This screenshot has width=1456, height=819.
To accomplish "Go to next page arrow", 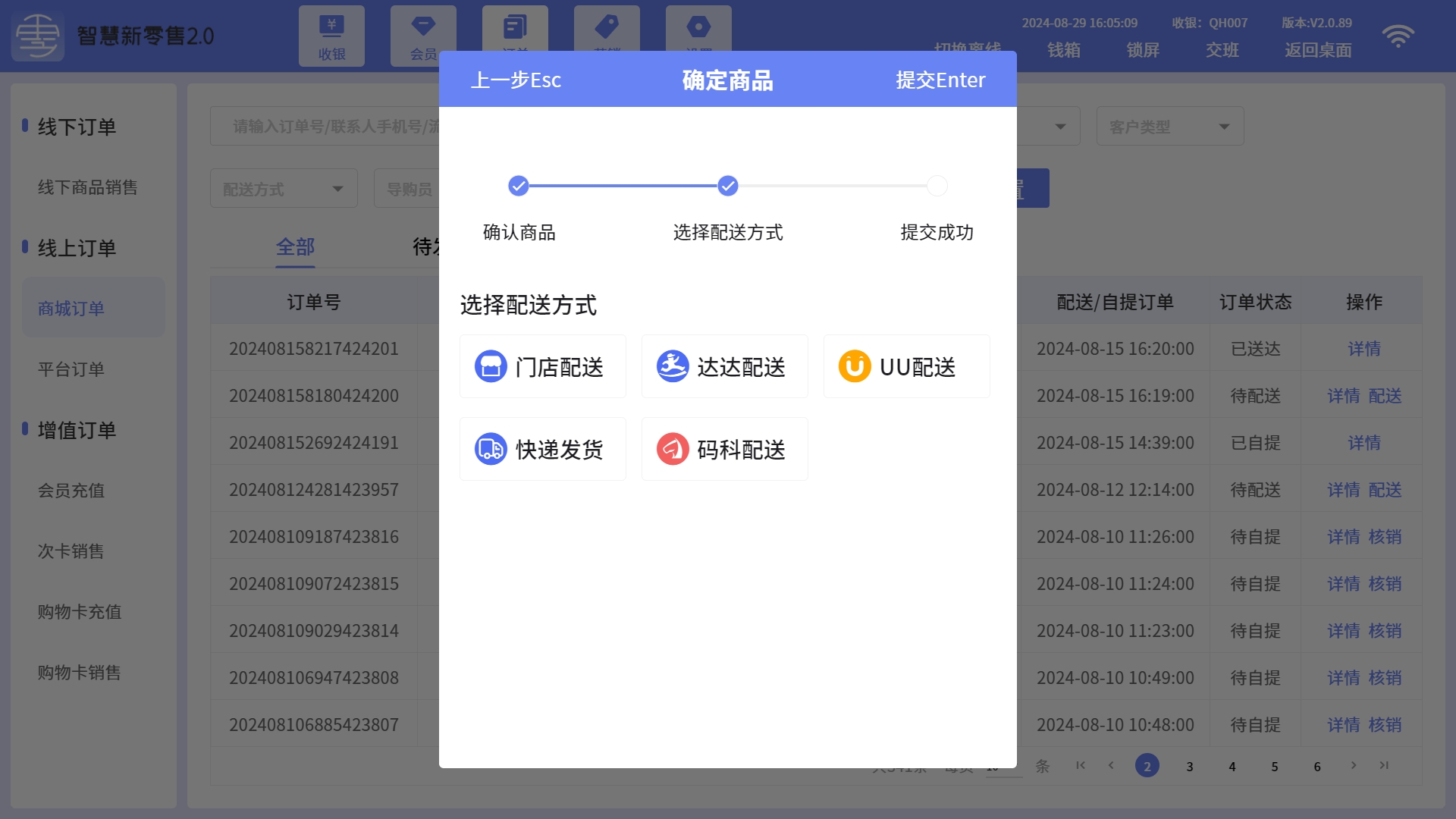I will click(1354, 765).
